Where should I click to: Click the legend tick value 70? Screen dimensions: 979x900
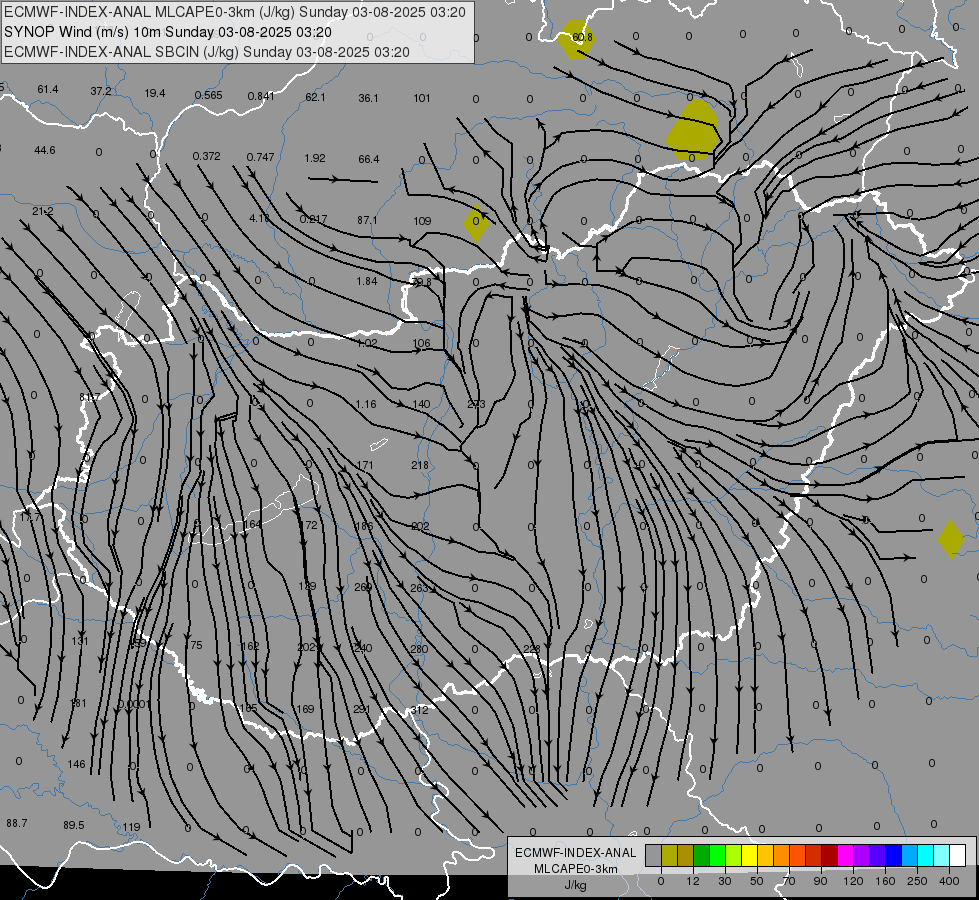click(789, 881)
